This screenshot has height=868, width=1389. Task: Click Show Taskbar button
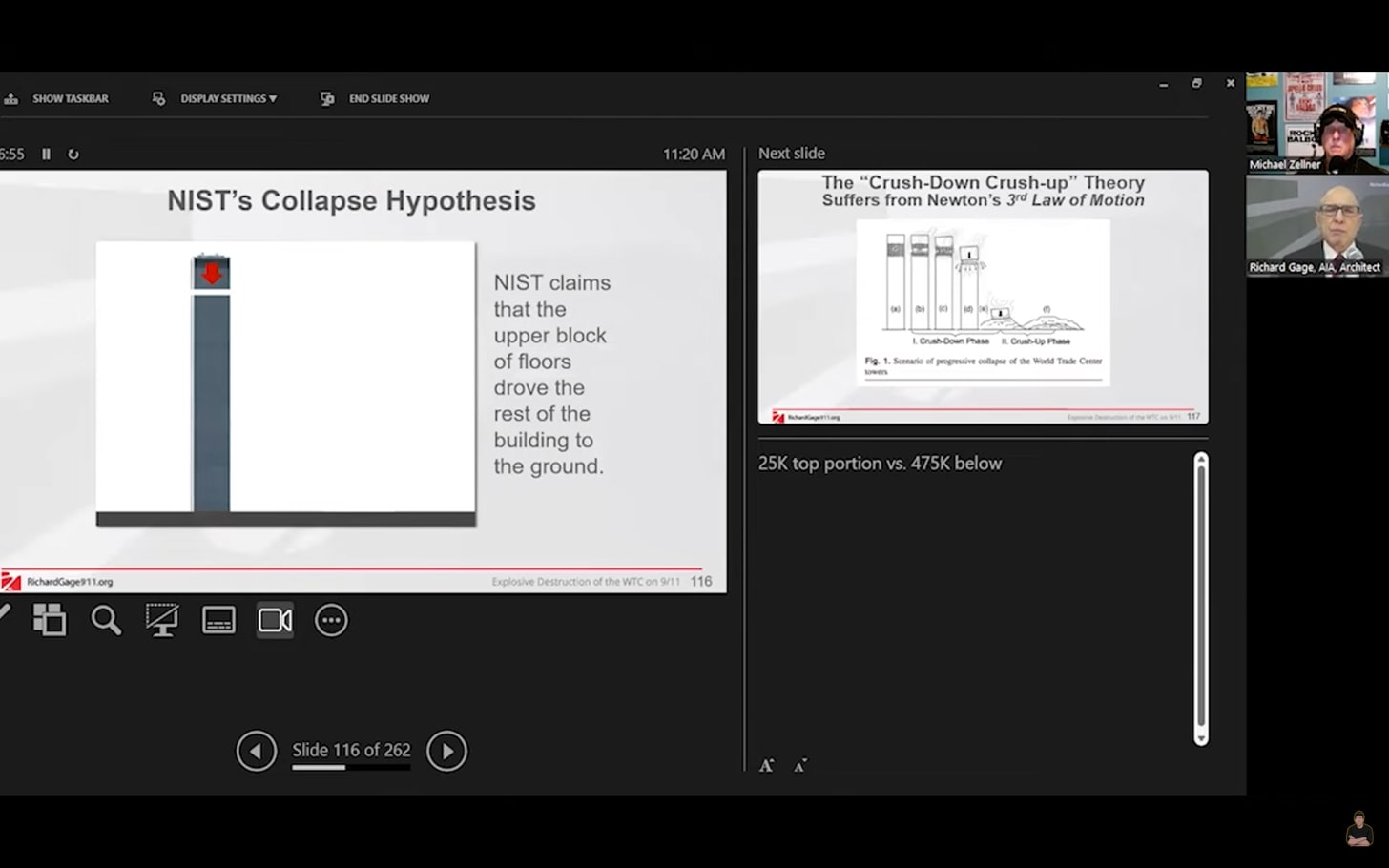(57, 98)
